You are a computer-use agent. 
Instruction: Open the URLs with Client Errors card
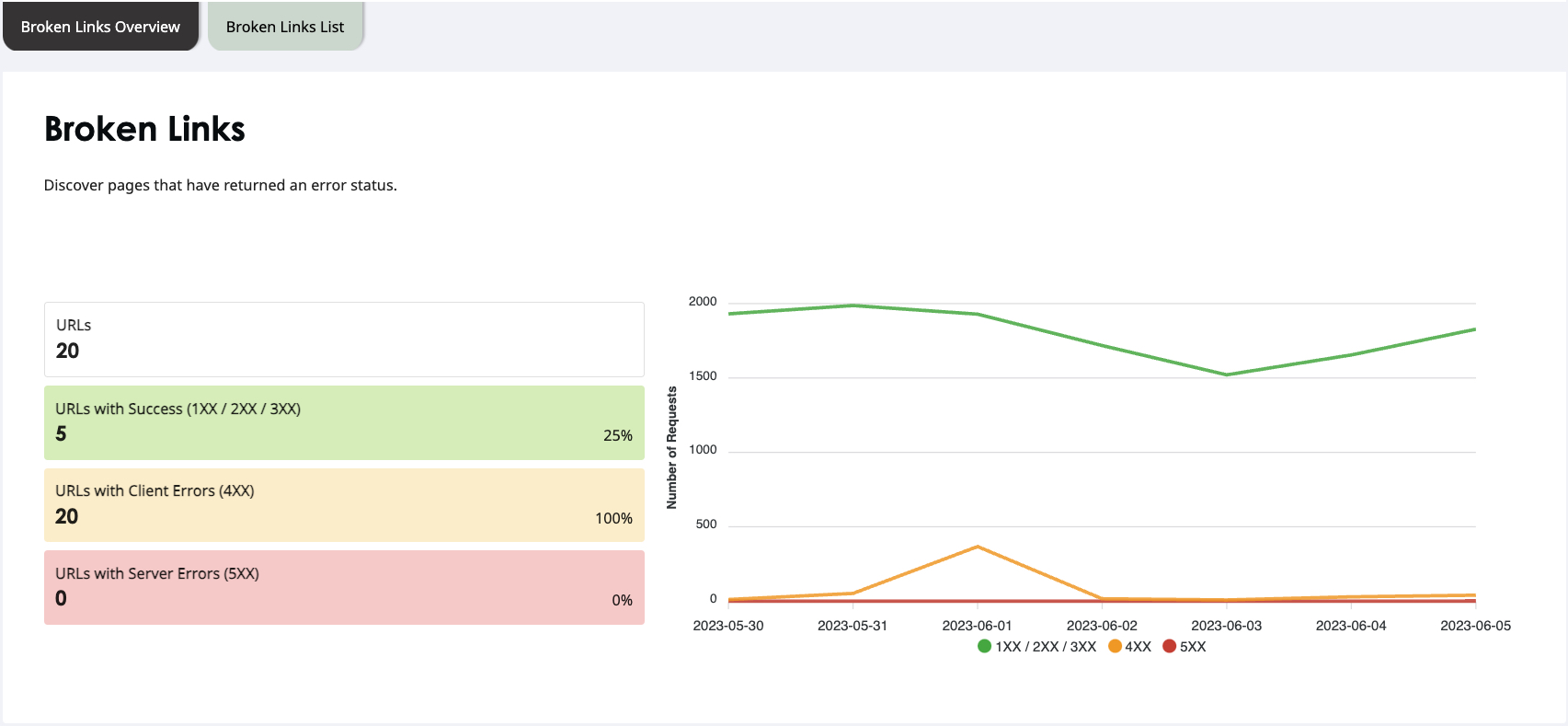pos(344,505)
